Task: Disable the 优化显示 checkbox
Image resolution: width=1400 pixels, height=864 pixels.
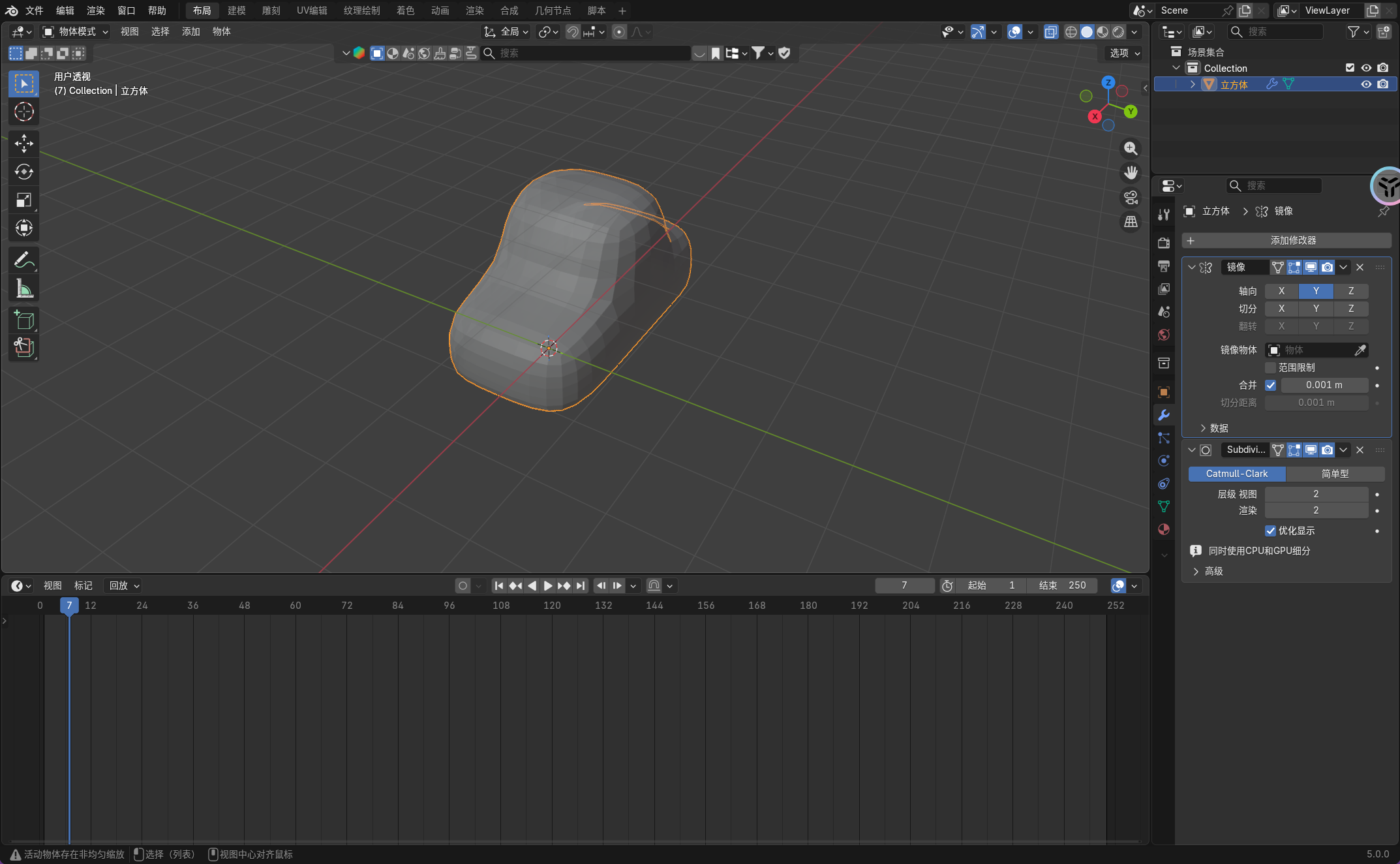Action: click(1270, 531)
